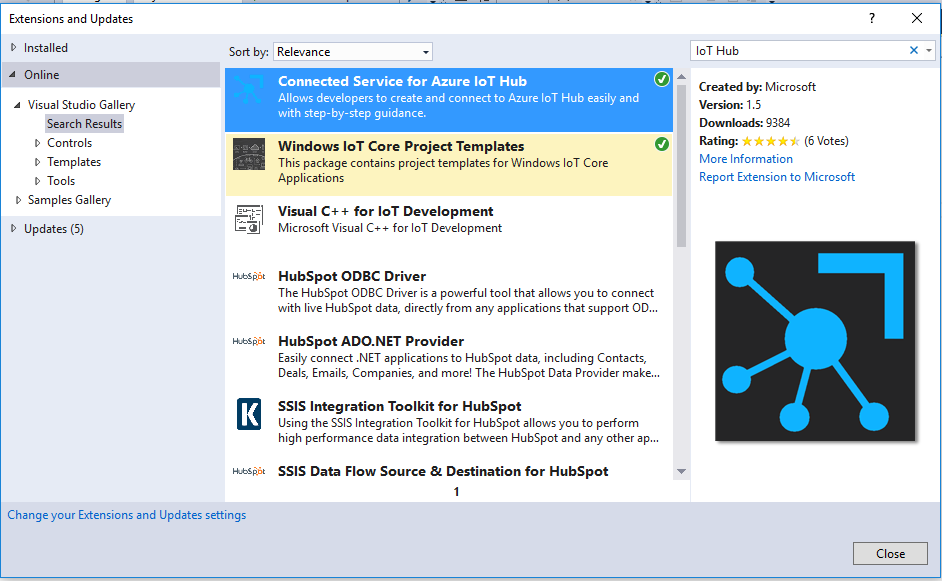The width and height of the screenshot is (942, 581).
Task: Click the results list scrollbar thumb
Action: point(681,166)
